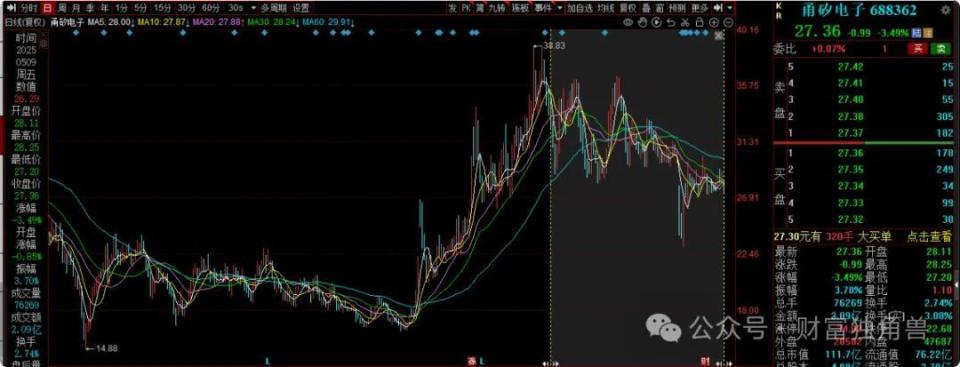Click the MA10: 27.87 indicator label
Viewport: 960px width, 367px height.
pyautogui.click(x=162, y=22)
